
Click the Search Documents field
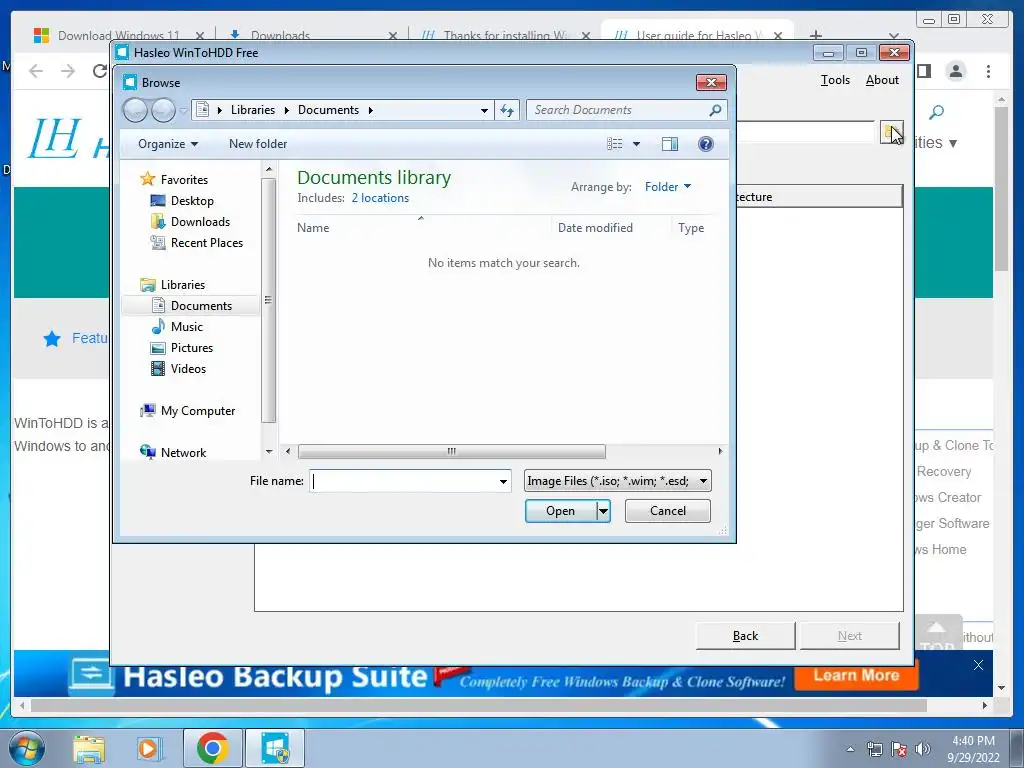(619, 110)
